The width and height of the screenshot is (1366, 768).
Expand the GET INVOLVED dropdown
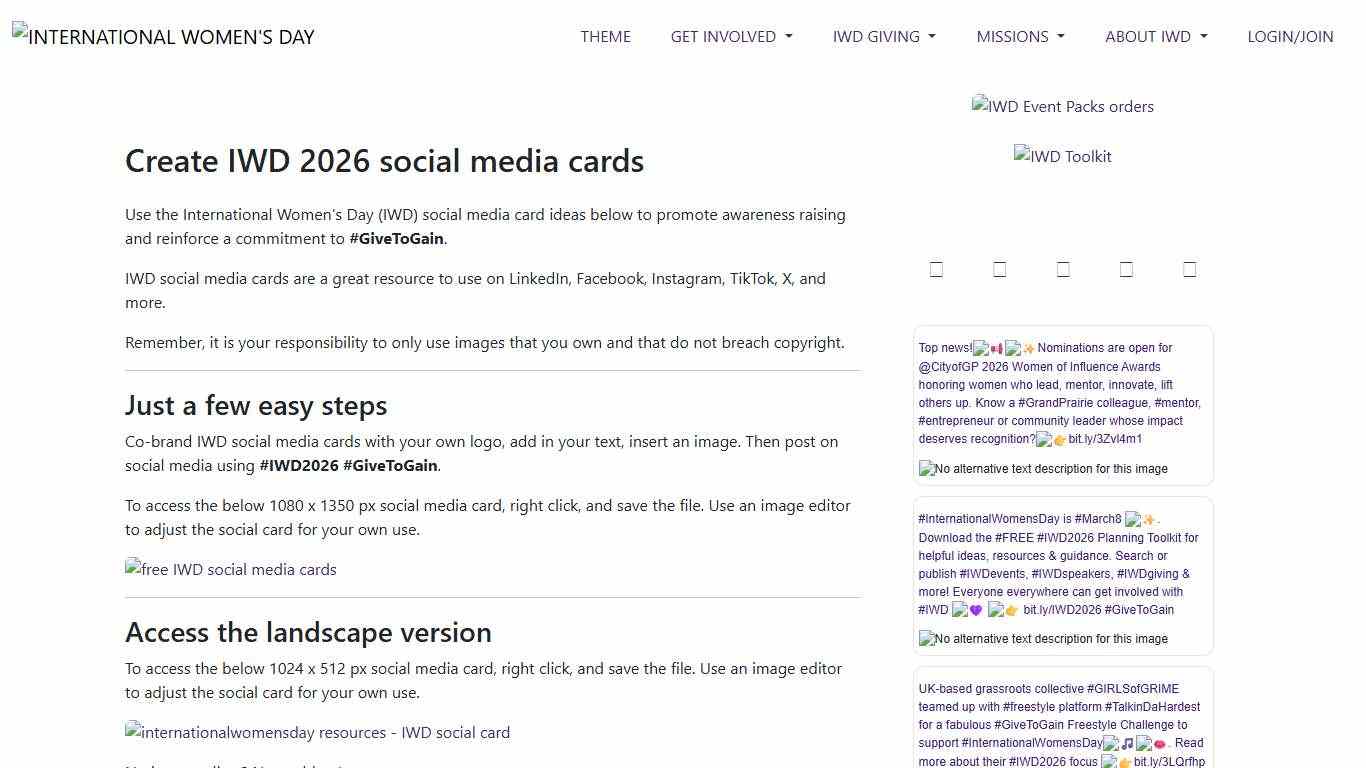point(731,36)
